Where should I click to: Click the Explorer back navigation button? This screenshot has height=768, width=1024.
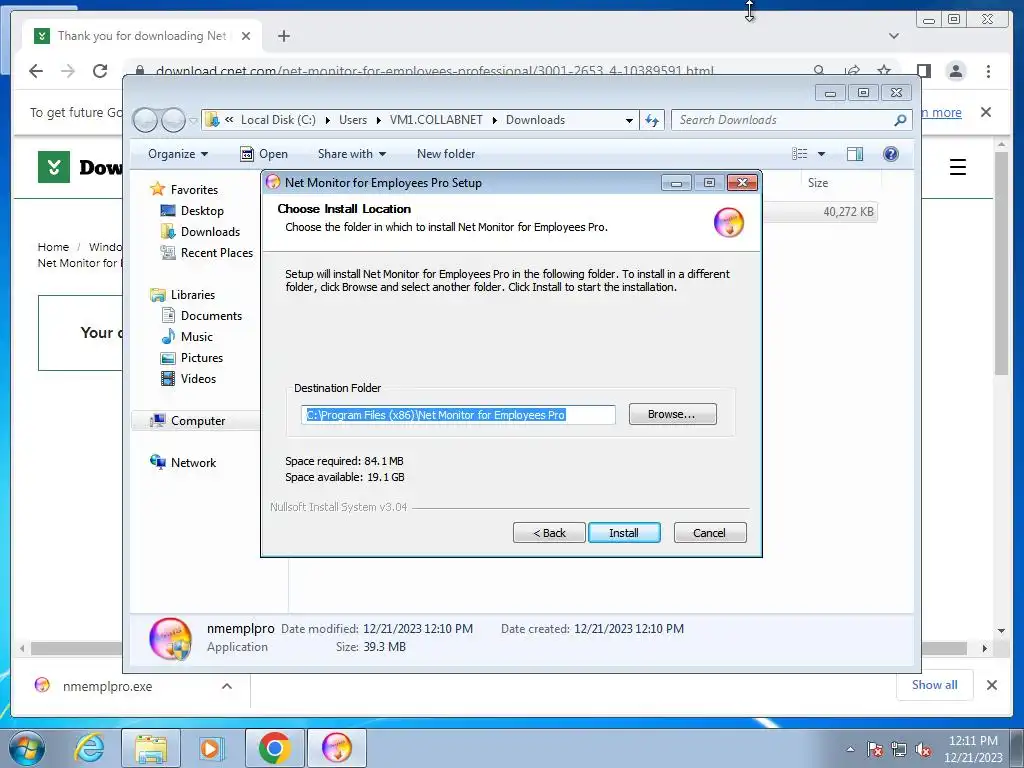tap(146, 120)
